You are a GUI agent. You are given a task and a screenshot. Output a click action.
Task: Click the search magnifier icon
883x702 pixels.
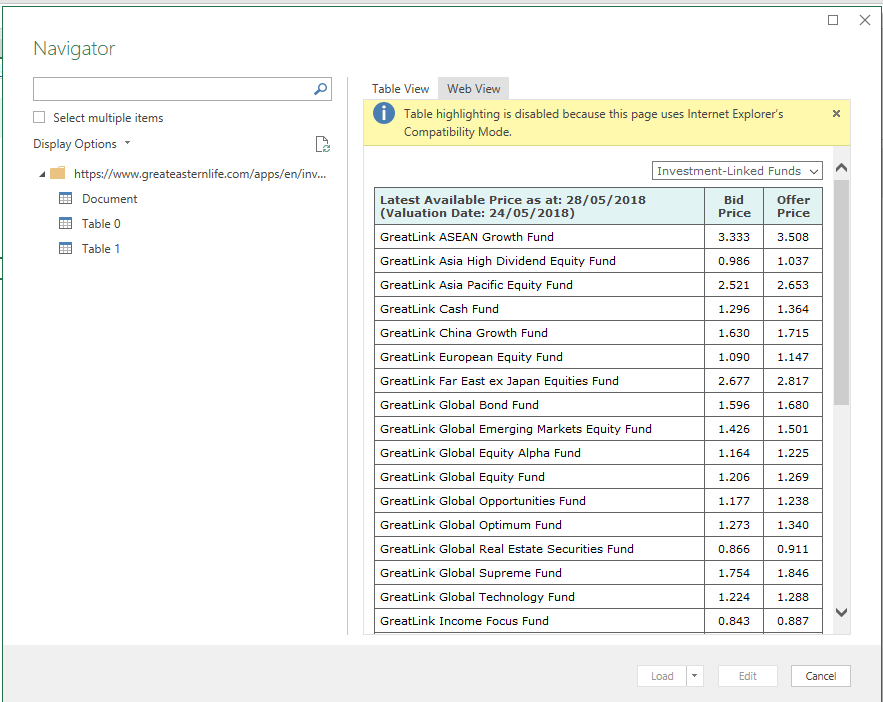[320, 89]
